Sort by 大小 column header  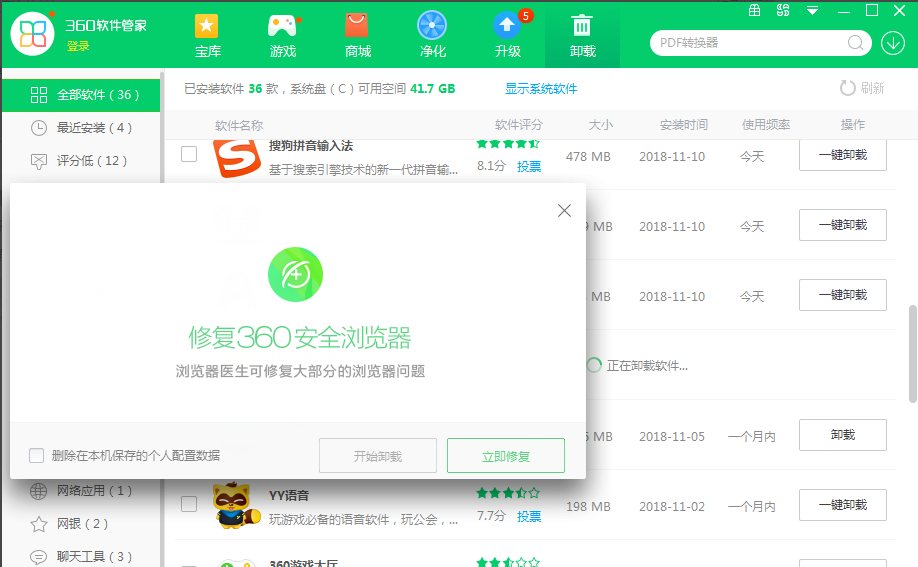[601, 125]
